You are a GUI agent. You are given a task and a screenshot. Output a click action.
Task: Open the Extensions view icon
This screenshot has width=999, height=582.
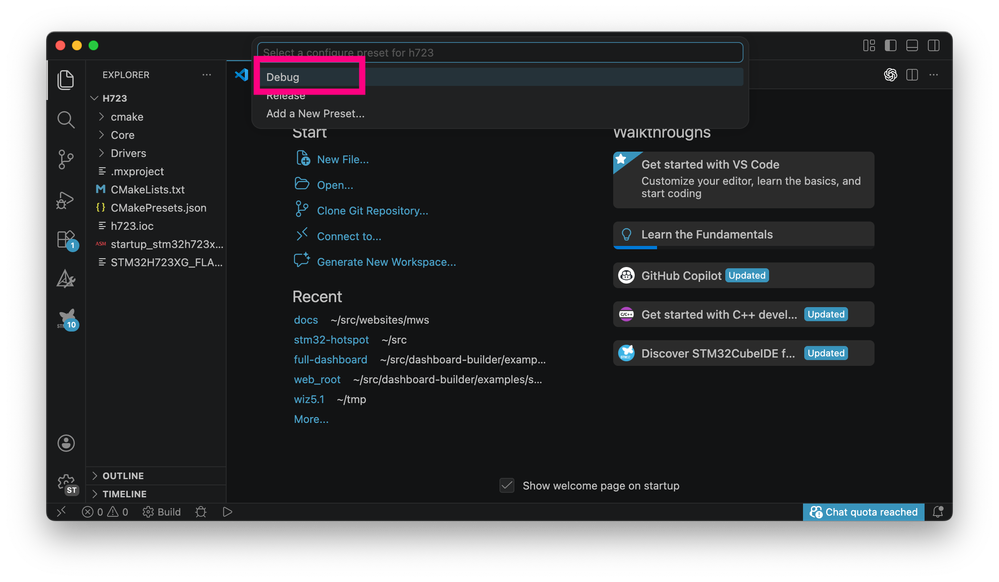coord(66,240)
